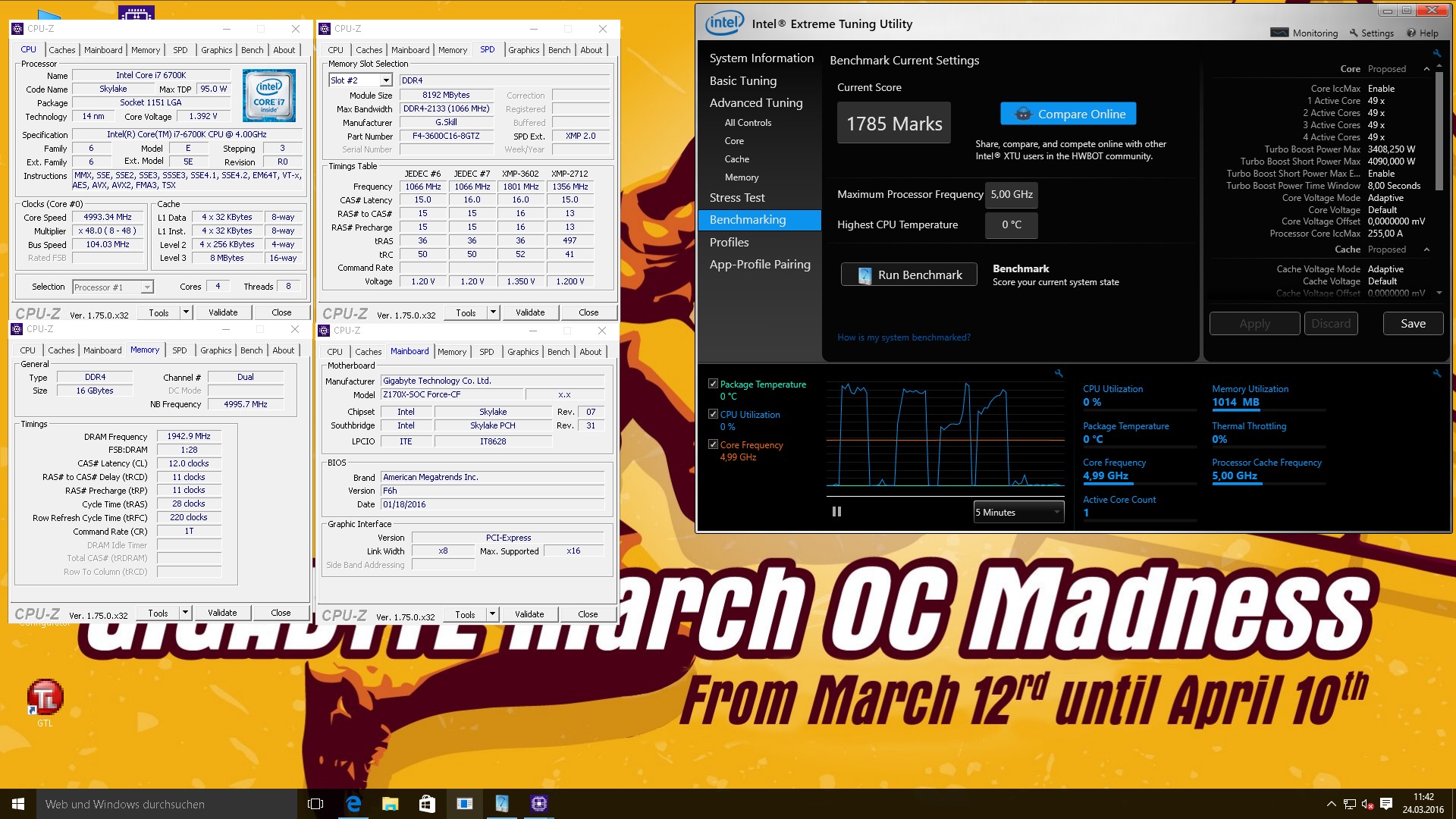
Task: Switch to Caches tab in top-left CPU-Z
Action: point(61,50)
